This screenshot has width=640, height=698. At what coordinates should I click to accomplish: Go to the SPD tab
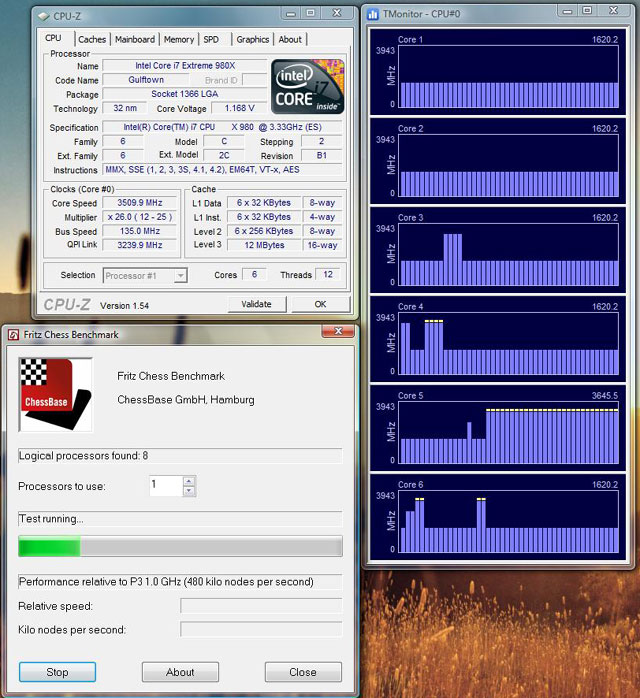(x=211, y=39)
